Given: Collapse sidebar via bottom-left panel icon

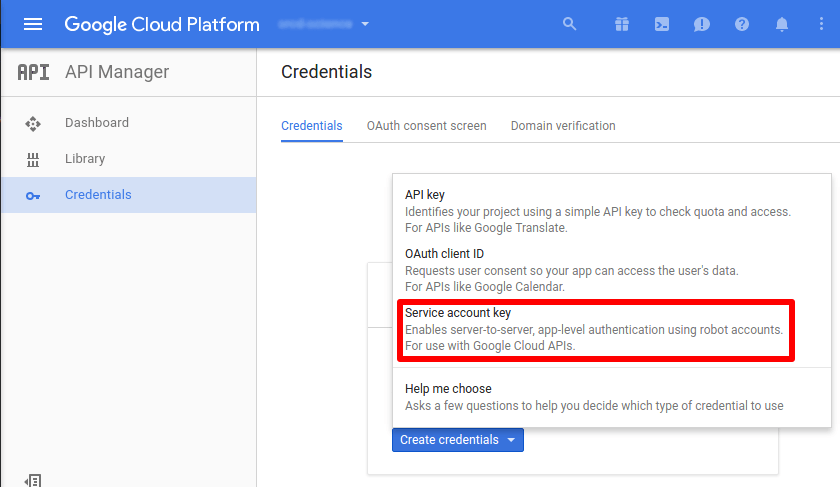Looking at the screenshot, I should tap(33, 481).
